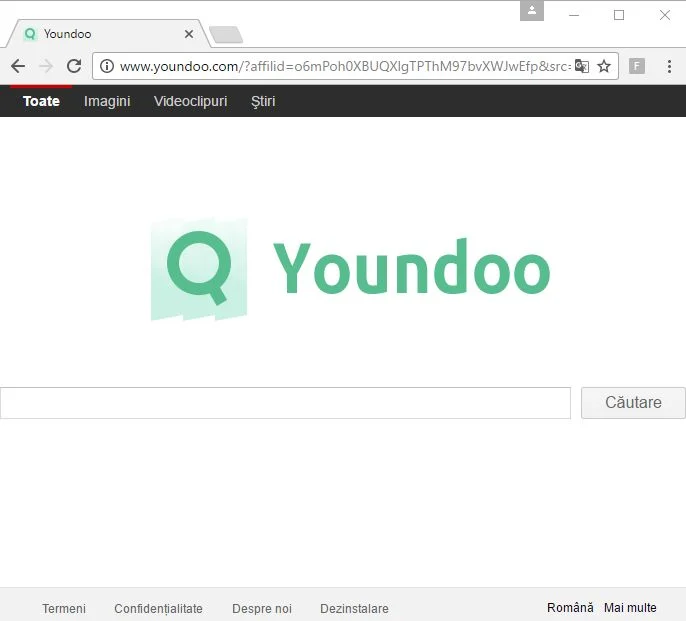686x621 pixels.
Task: Switch to Videoclipuri search
Action: click(190, 101)
